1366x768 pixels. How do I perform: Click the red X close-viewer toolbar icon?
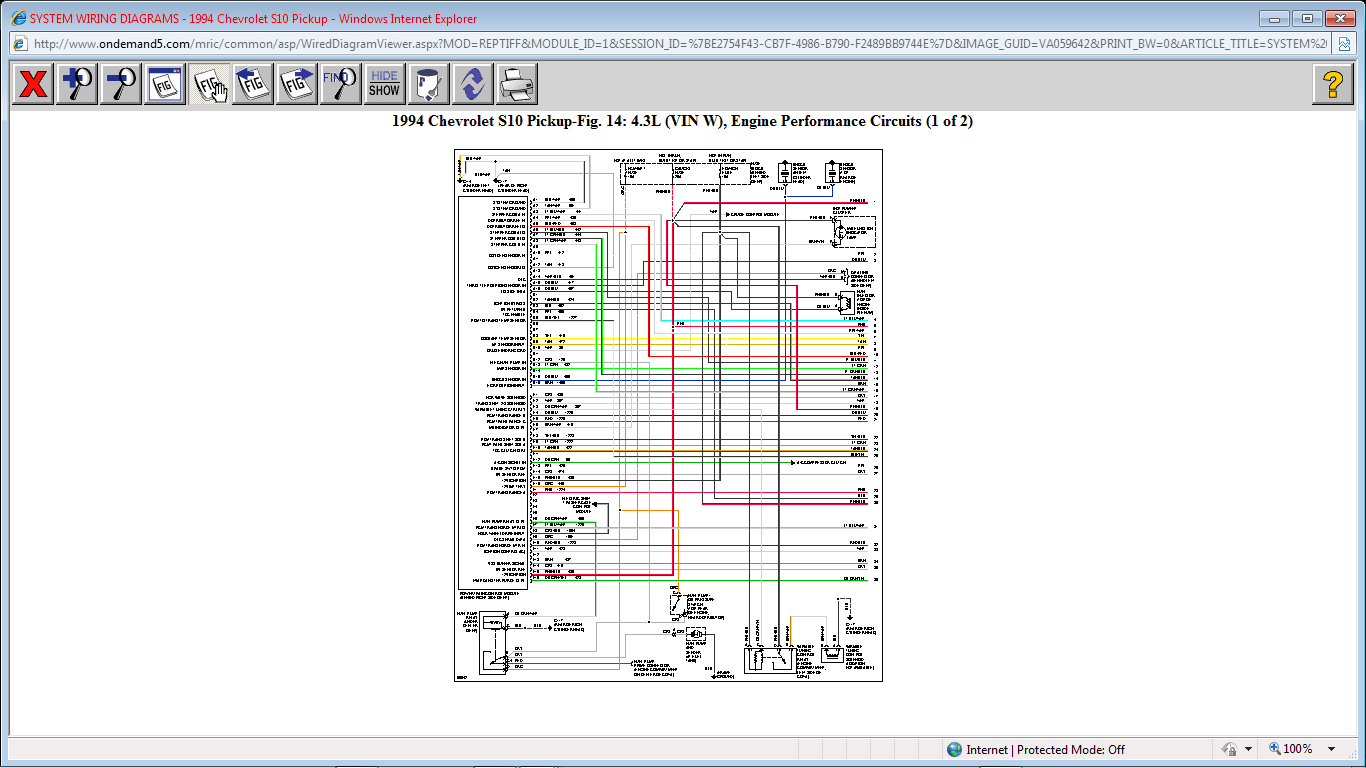tap(33, 84)
